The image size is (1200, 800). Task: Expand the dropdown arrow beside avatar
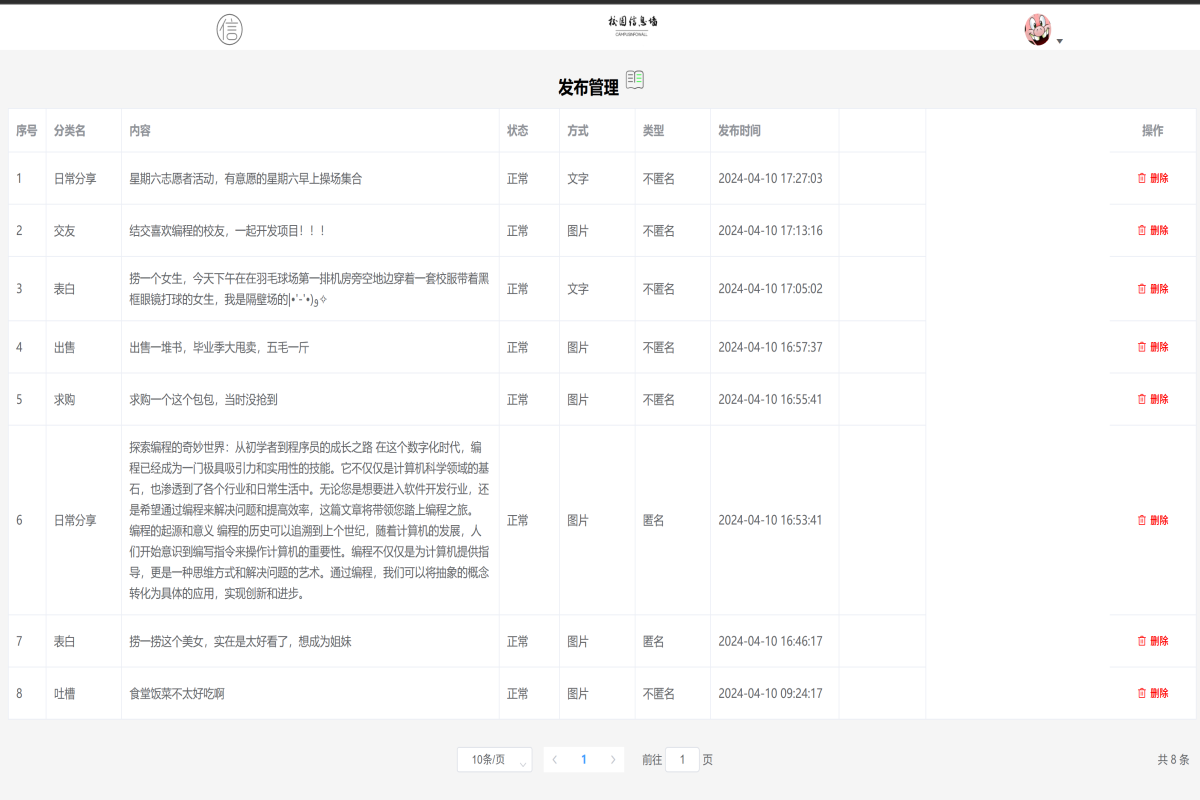(1060, 41)
